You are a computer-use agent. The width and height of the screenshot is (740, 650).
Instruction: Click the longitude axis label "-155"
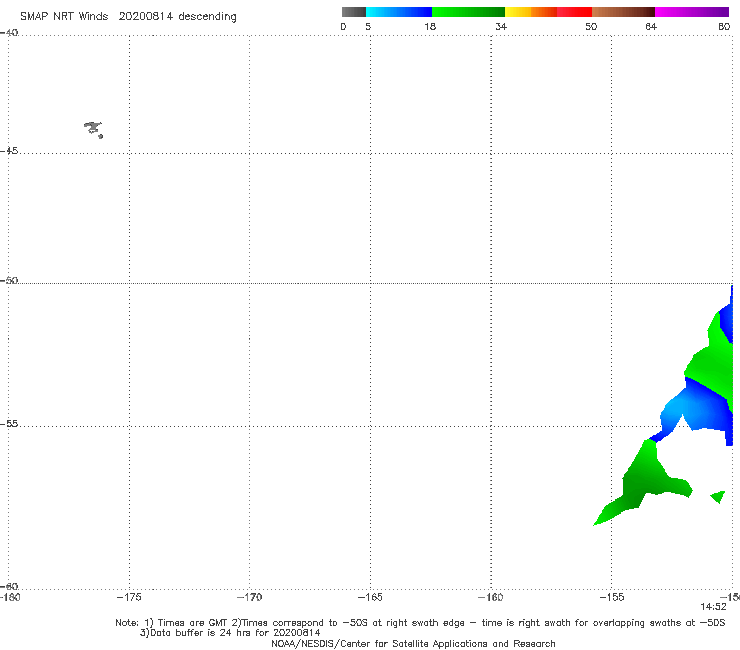tap(612, 597)
